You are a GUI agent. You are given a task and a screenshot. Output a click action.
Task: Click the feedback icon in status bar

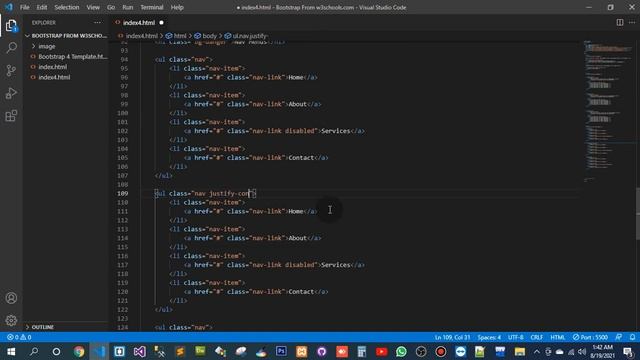click(619, 337)
